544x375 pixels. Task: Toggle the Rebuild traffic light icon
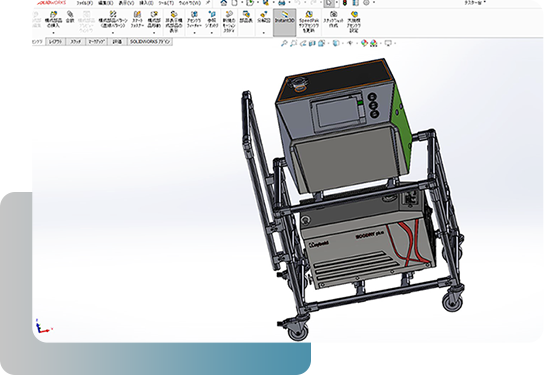pyautogui.click(x=345, y=3)
